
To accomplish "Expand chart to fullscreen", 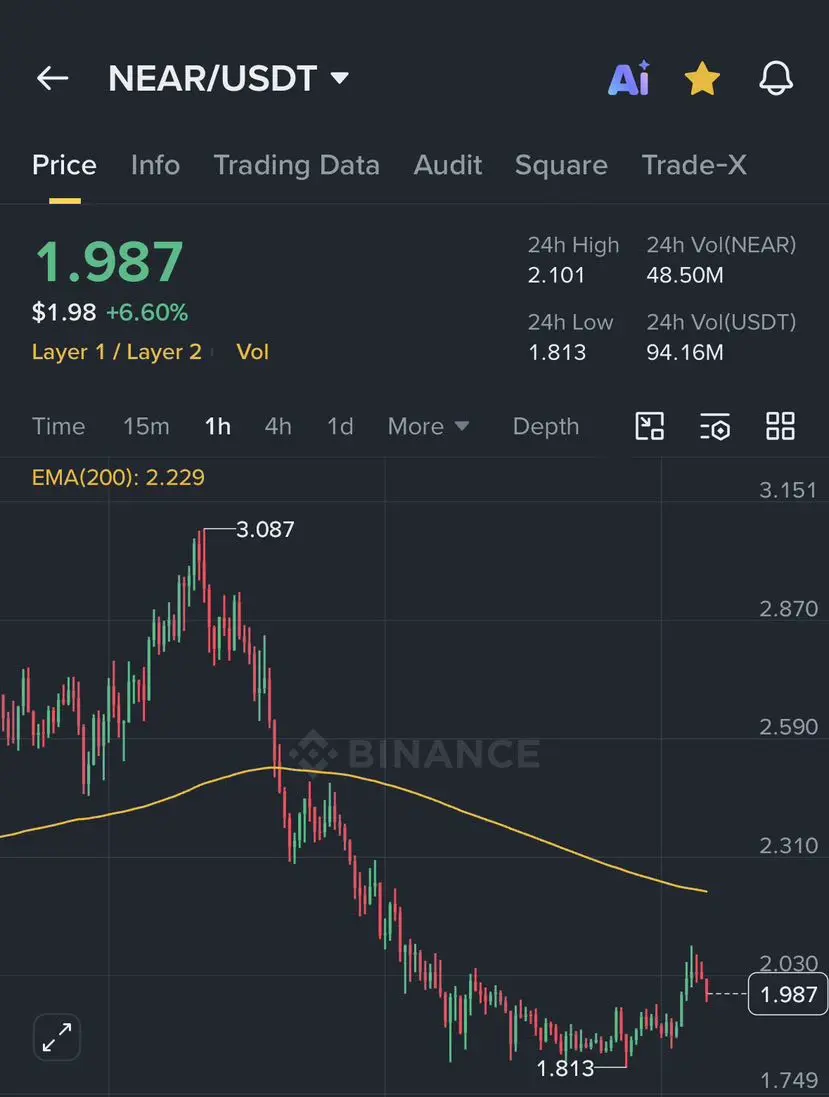I will 57,1037.
